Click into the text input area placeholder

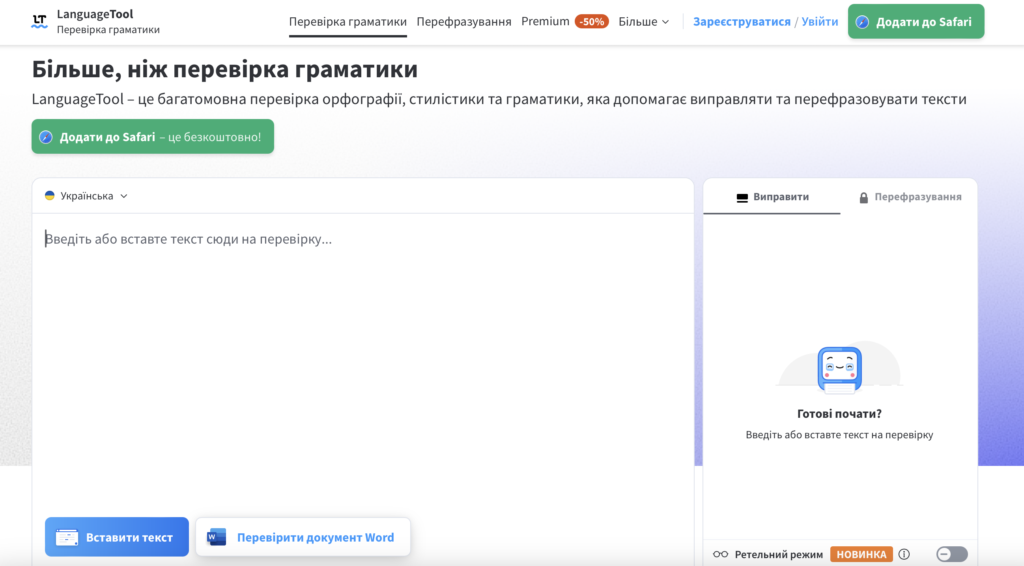[x=188, y=239]
